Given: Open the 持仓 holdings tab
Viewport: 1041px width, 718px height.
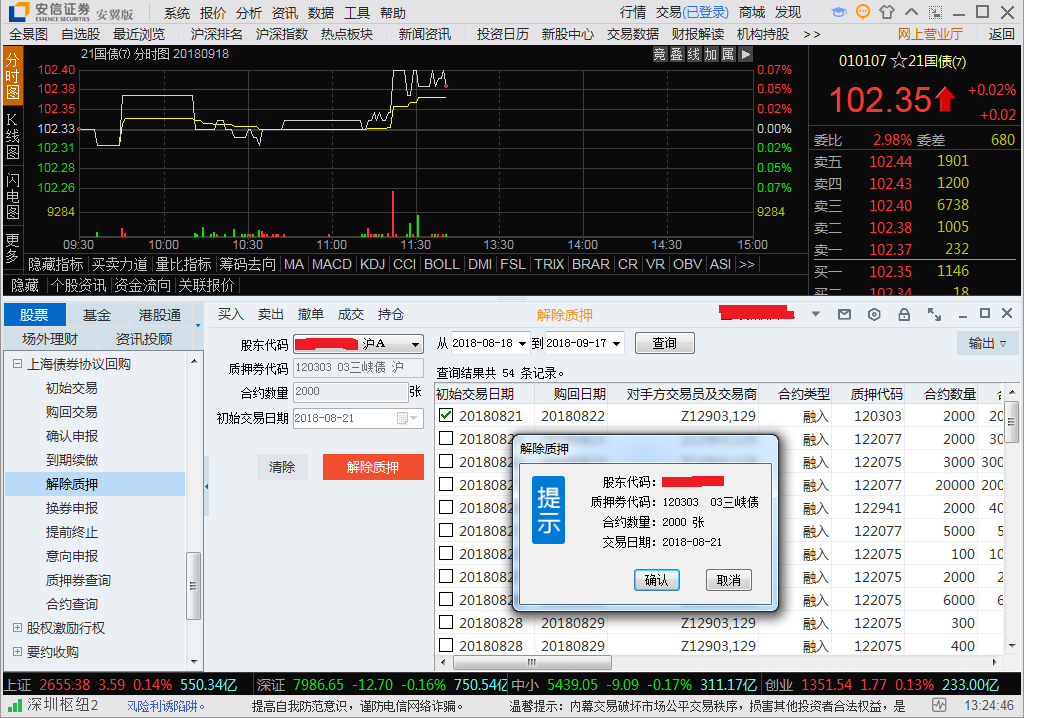Looking at the screenshot, I should [390, 315].
